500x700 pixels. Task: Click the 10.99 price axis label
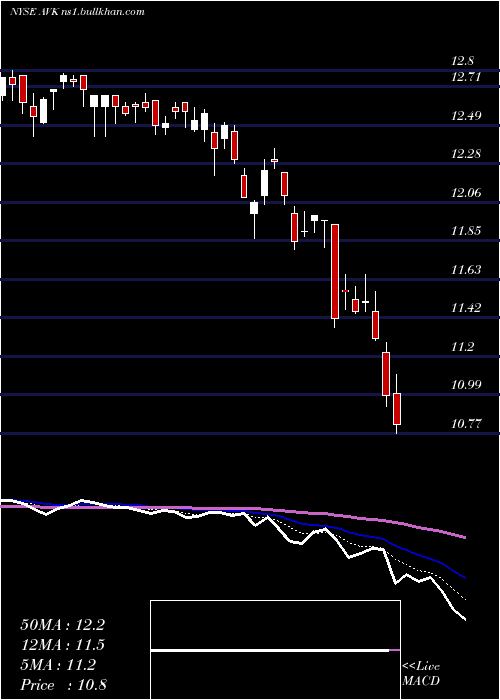click(466, 385)
